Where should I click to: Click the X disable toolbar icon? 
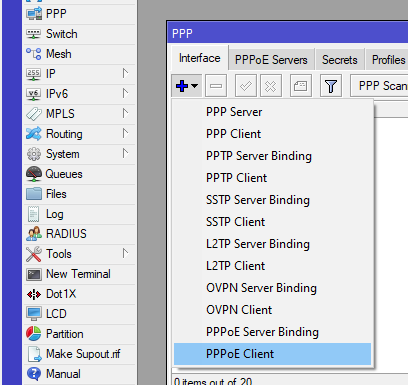coord(271,86)
